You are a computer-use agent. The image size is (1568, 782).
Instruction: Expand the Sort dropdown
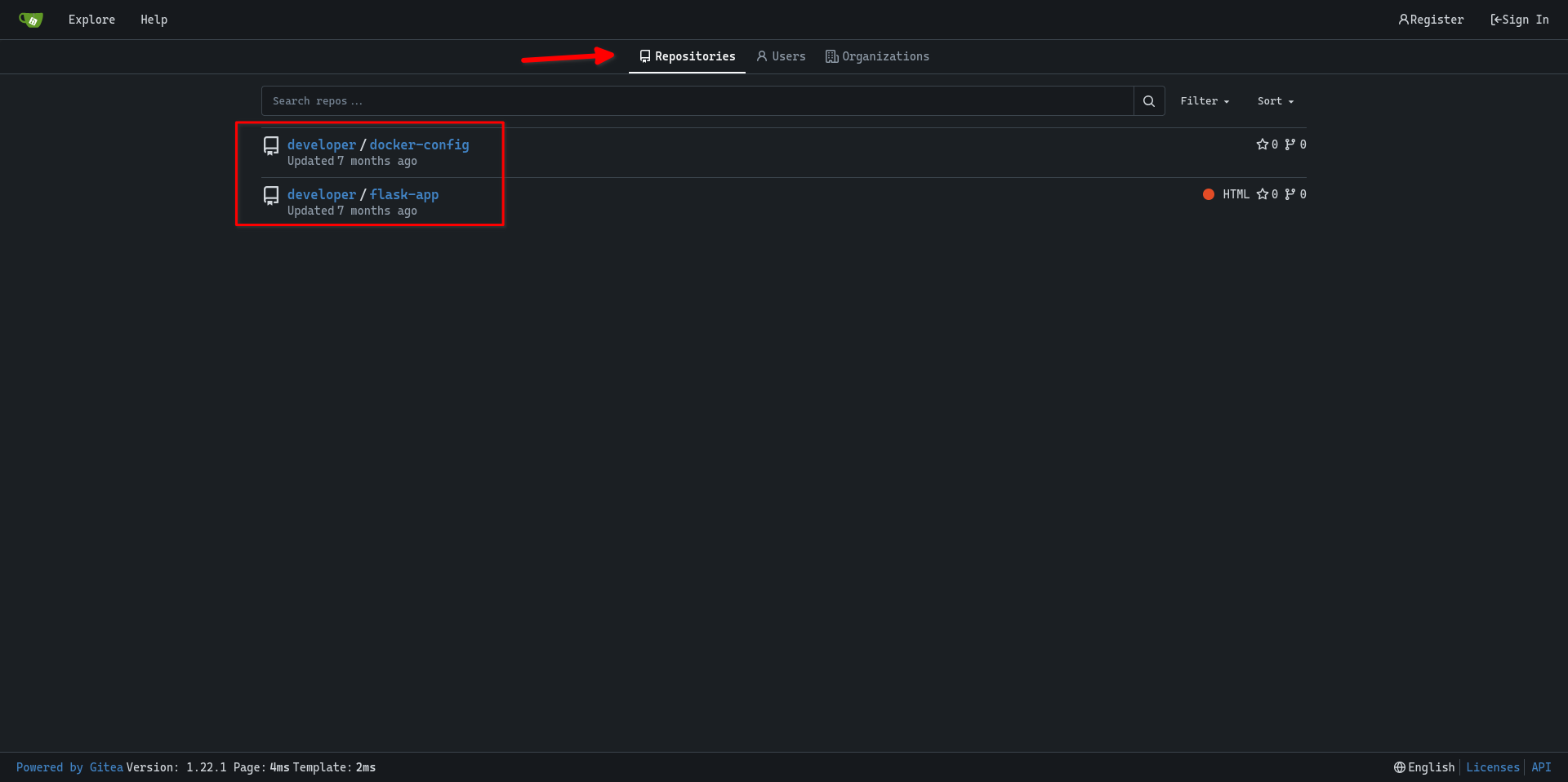click(1275, 101)
